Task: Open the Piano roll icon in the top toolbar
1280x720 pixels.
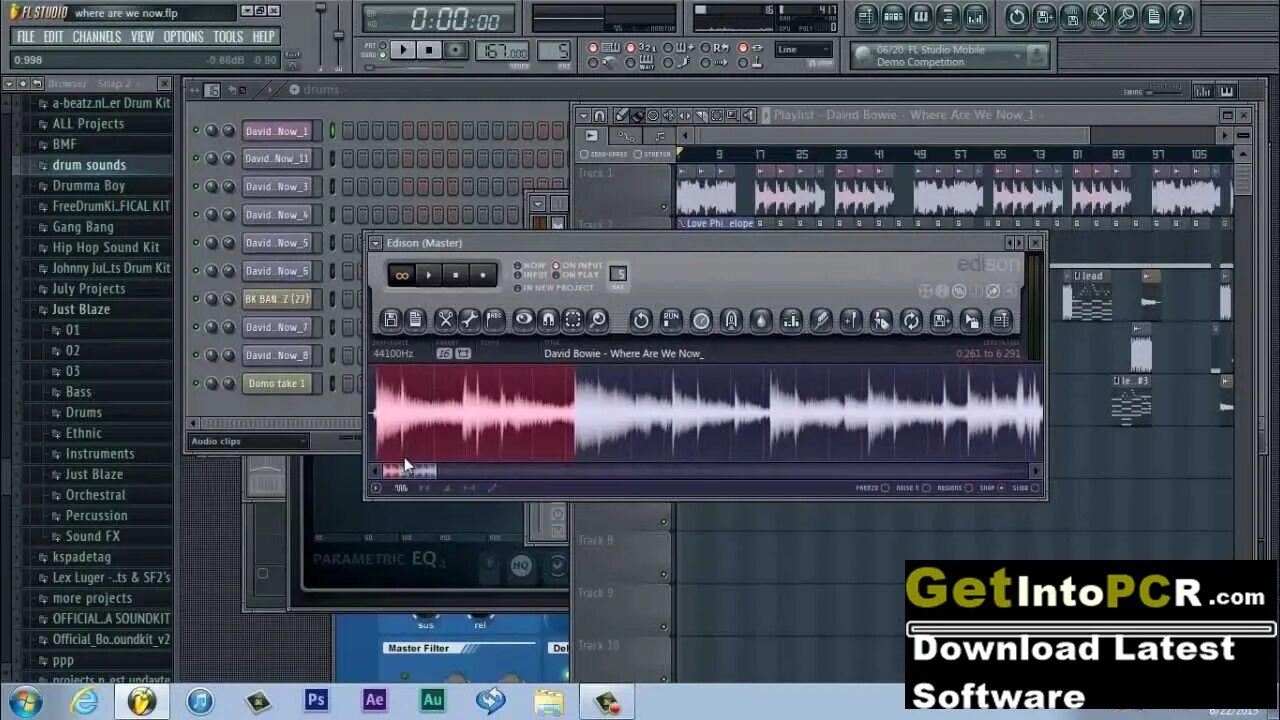Action: coord(921,16)
